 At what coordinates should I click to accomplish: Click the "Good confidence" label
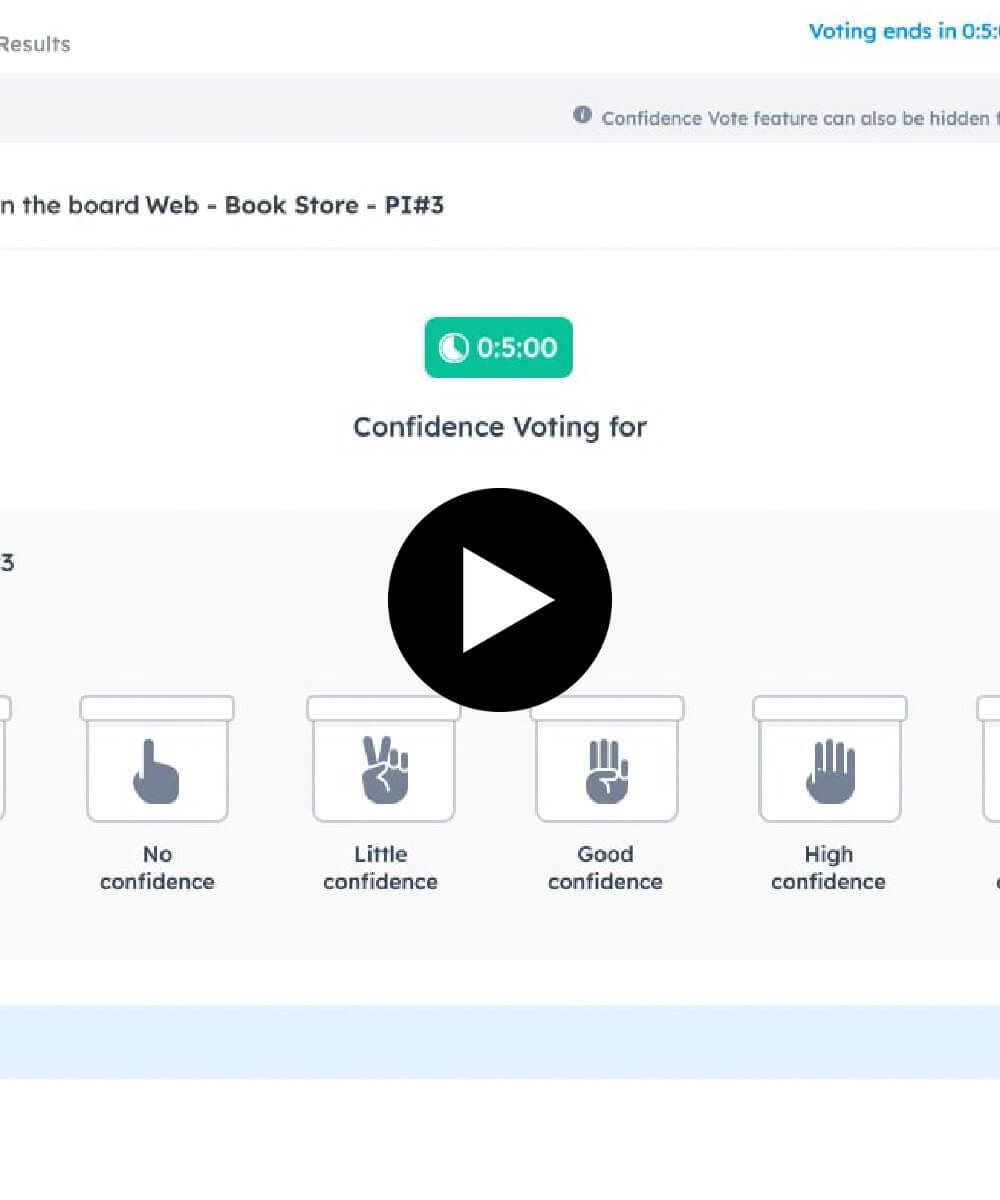pyautogui.click(x=605, y=868)
